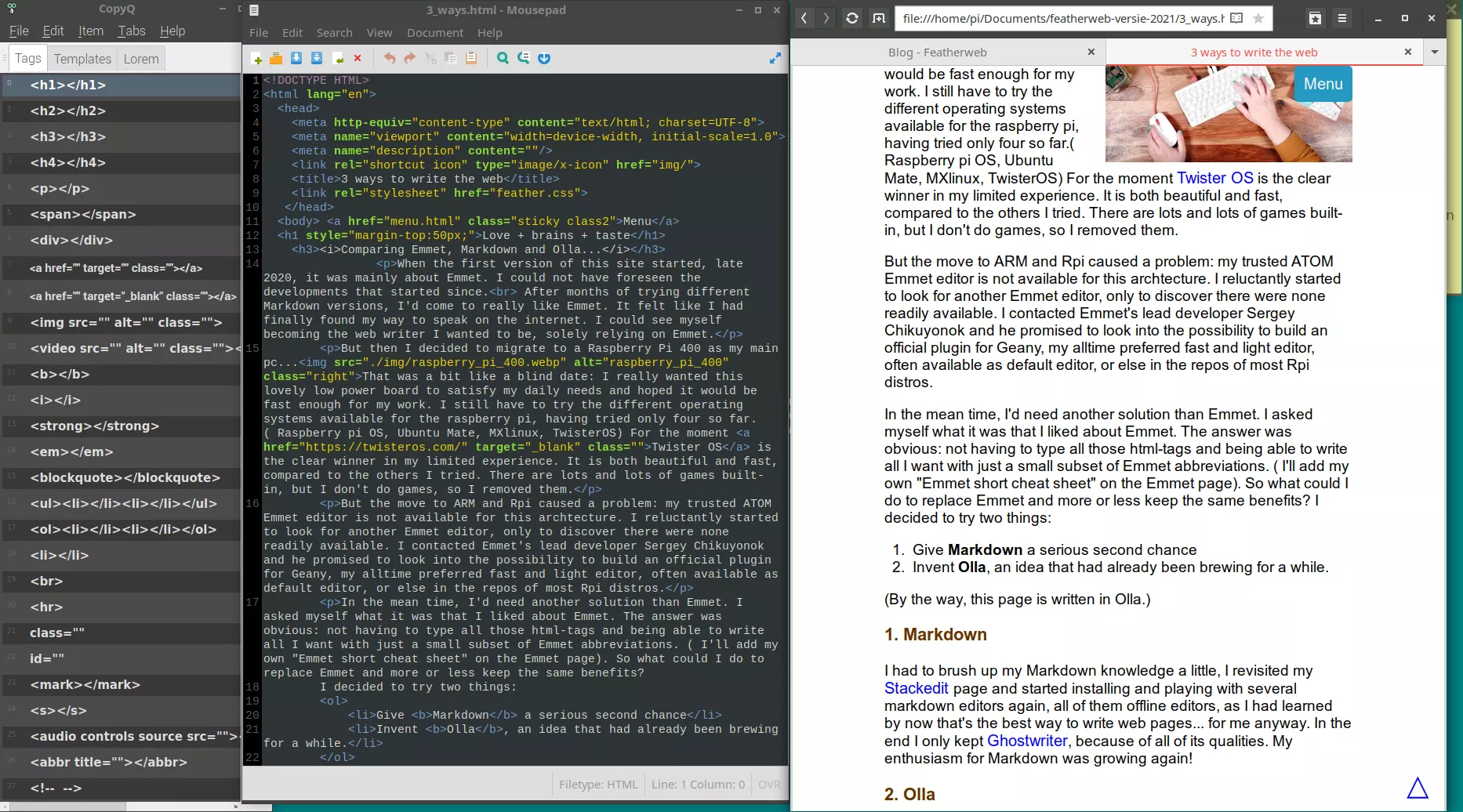Open a file with the folder icon

click(276, 59)
